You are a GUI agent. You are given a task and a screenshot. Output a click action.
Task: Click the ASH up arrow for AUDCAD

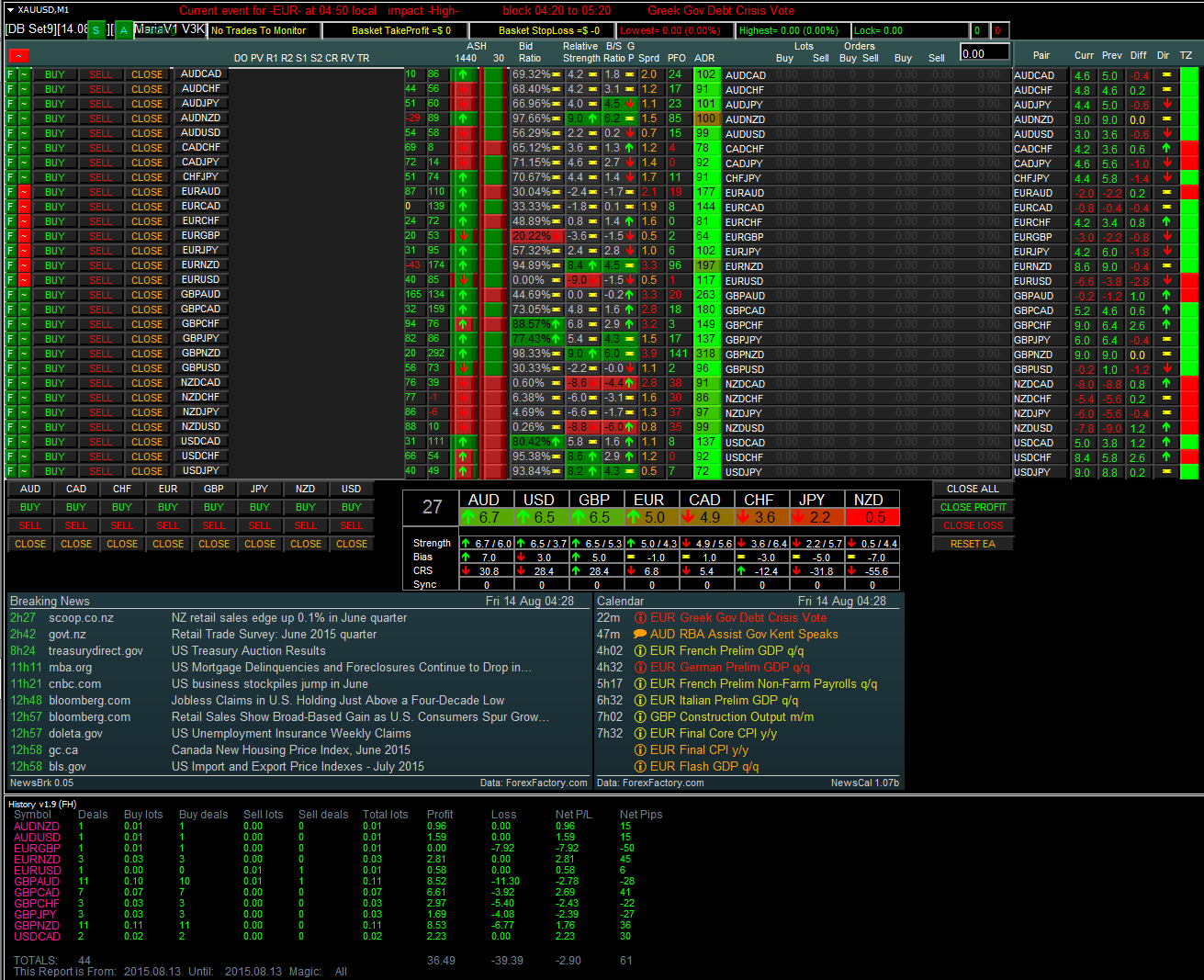463,74
